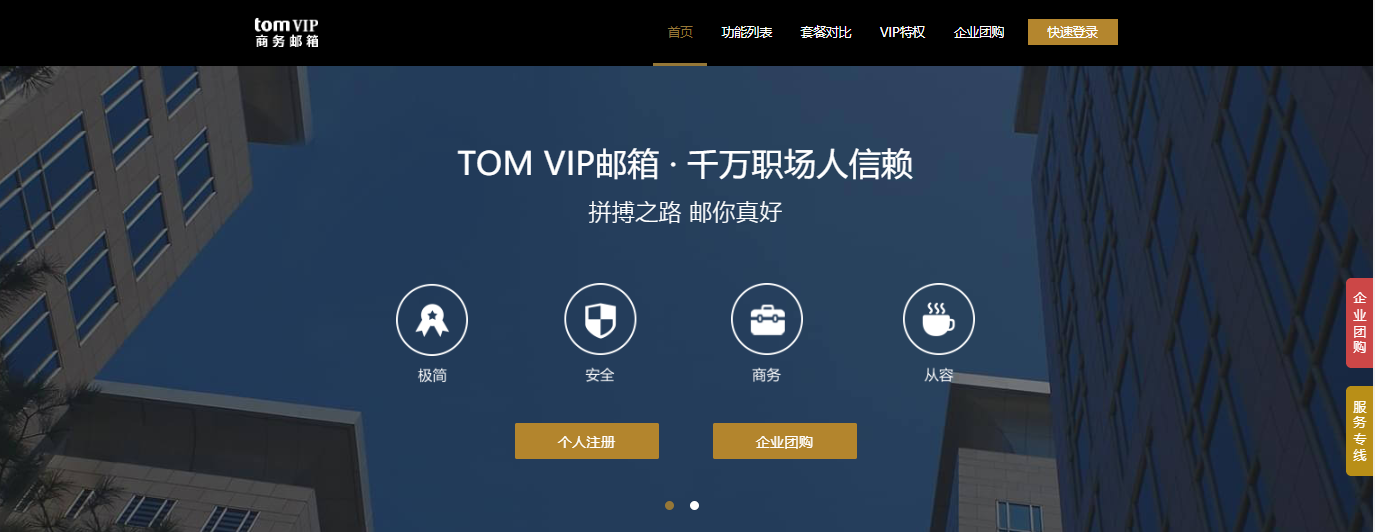Open 企业团购 in the top navigation bar
Image resolution: width=1375 pixels, height=532 pixels.
click(x=979, y=32)
